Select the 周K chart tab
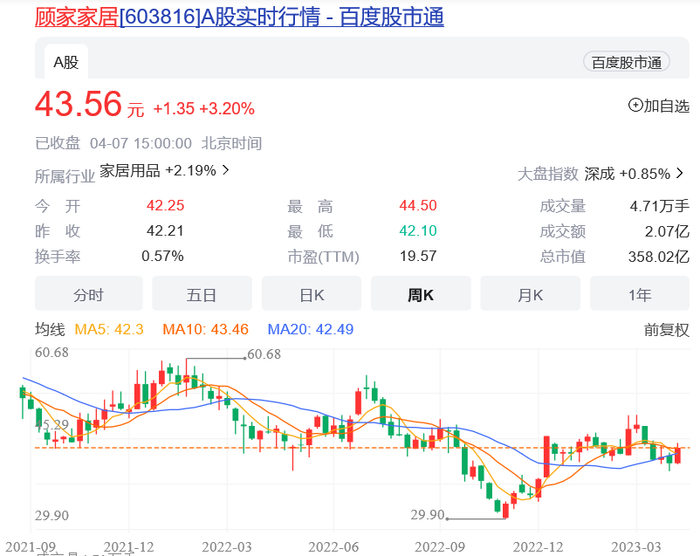Image resolution: width=700 pixels, height=556 pixels. coord(421,294)
